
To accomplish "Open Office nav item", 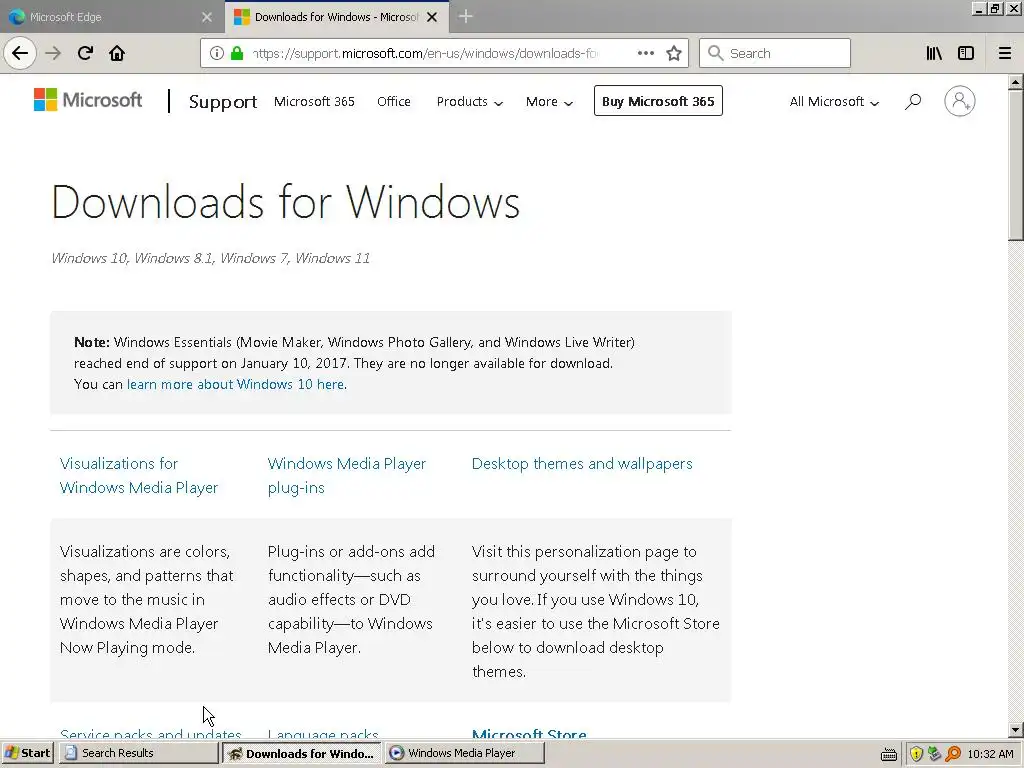I will pos(394,101).
